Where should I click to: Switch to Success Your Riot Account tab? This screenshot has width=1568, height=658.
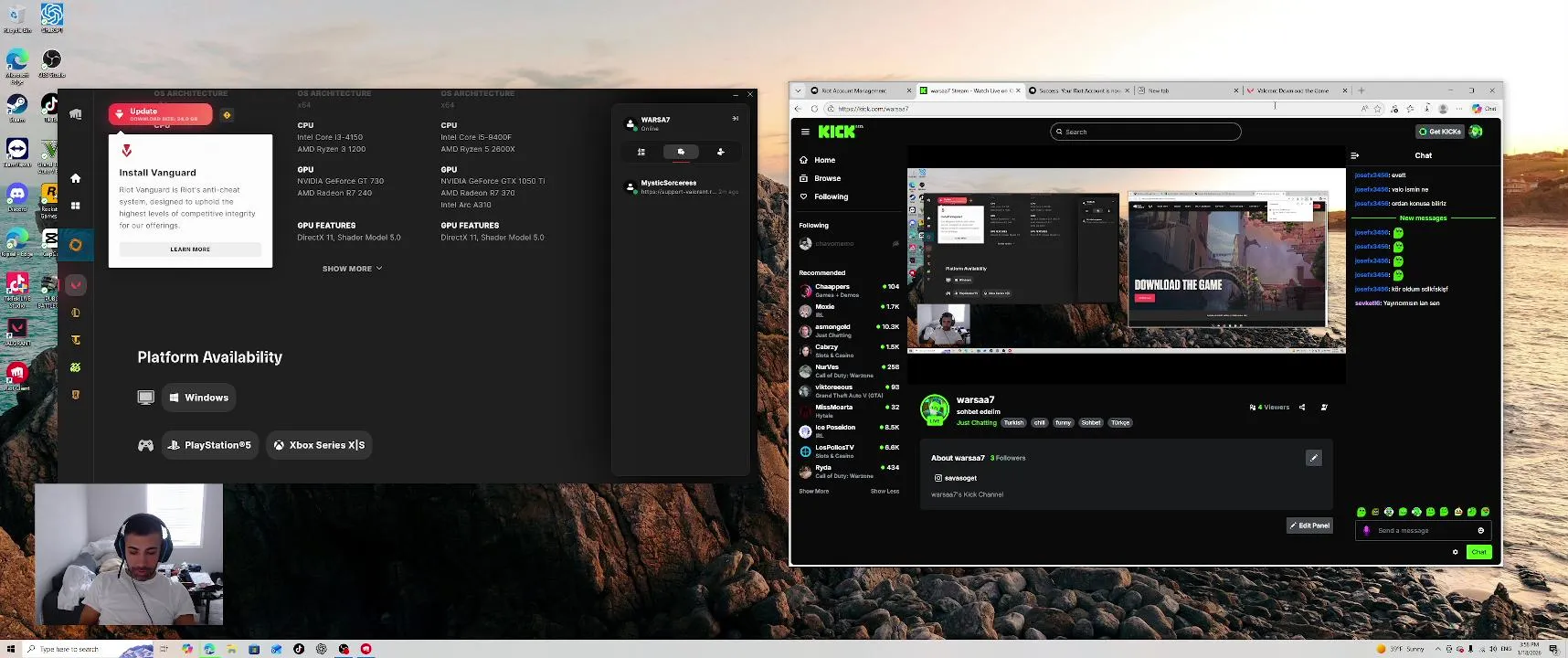pyautogui.click(x=1078, y=90)
